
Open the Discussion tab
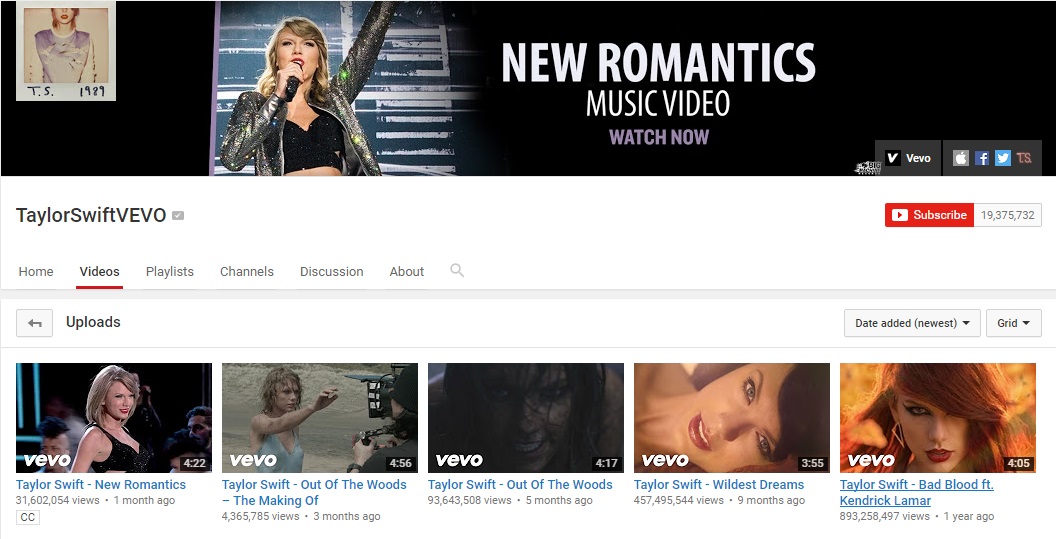point(331,272)
